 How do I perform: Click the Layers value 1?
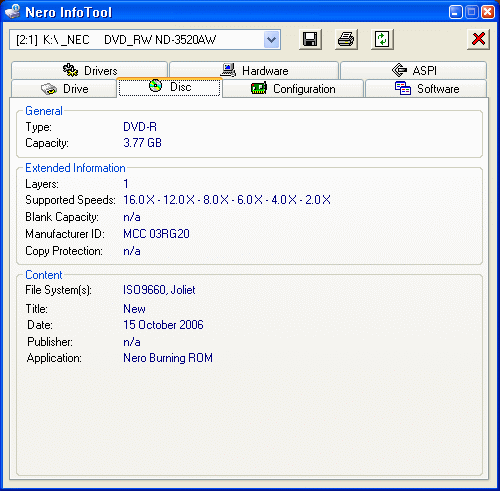pos(126,184)
